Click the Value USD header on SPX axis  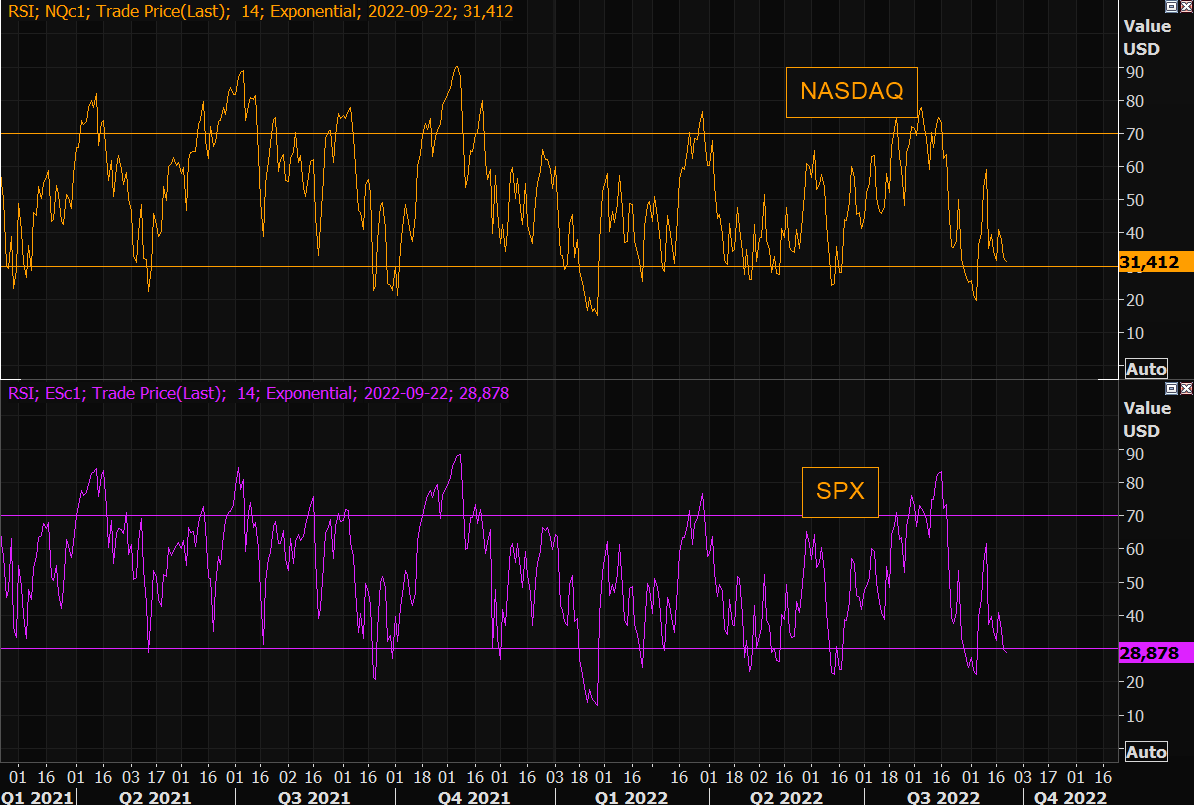click(x=1147, y=420)
